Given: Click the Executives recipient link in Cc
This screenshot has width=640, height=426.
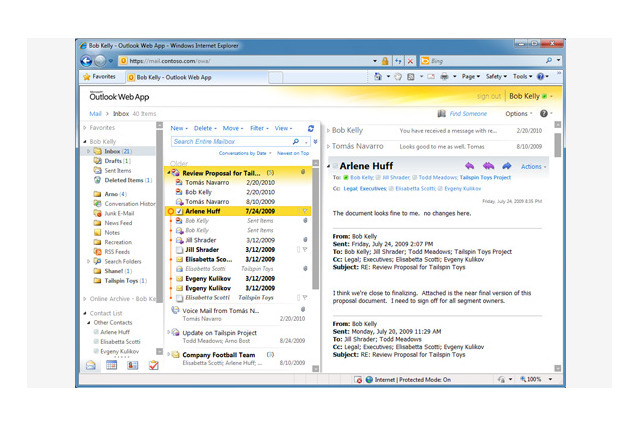Looking at the screenshot, I should tap(372, 189).
